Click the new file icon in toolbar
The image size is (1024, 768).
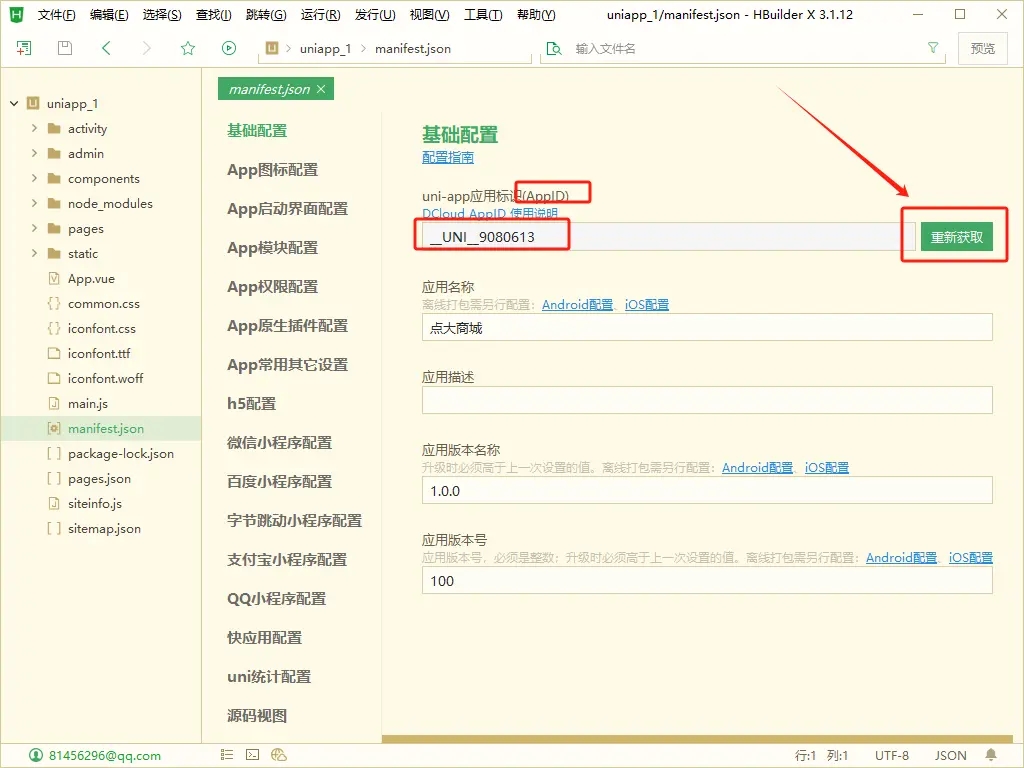(24, 48)
